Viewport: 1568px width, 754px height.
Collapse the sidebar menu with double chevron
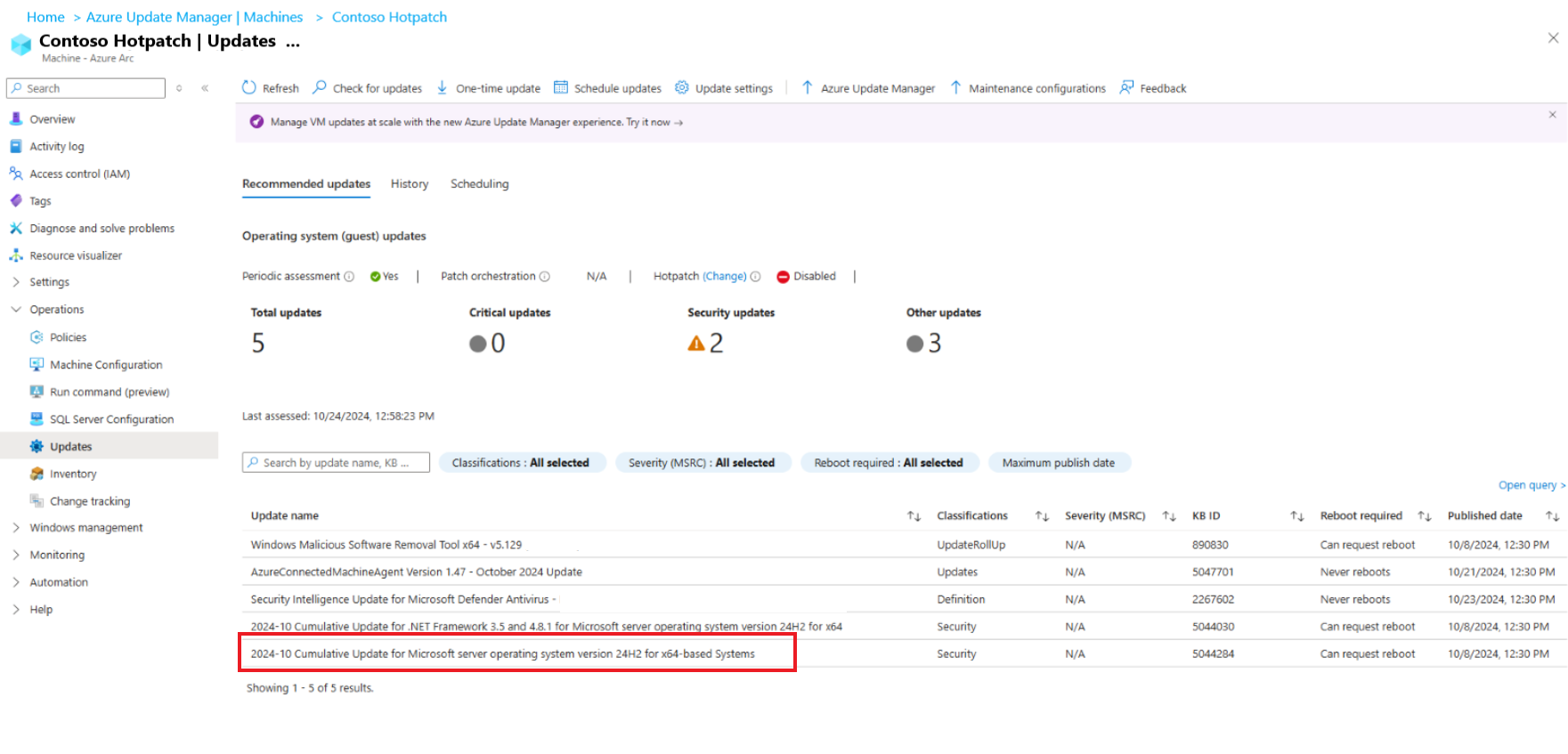coord(205,88)
